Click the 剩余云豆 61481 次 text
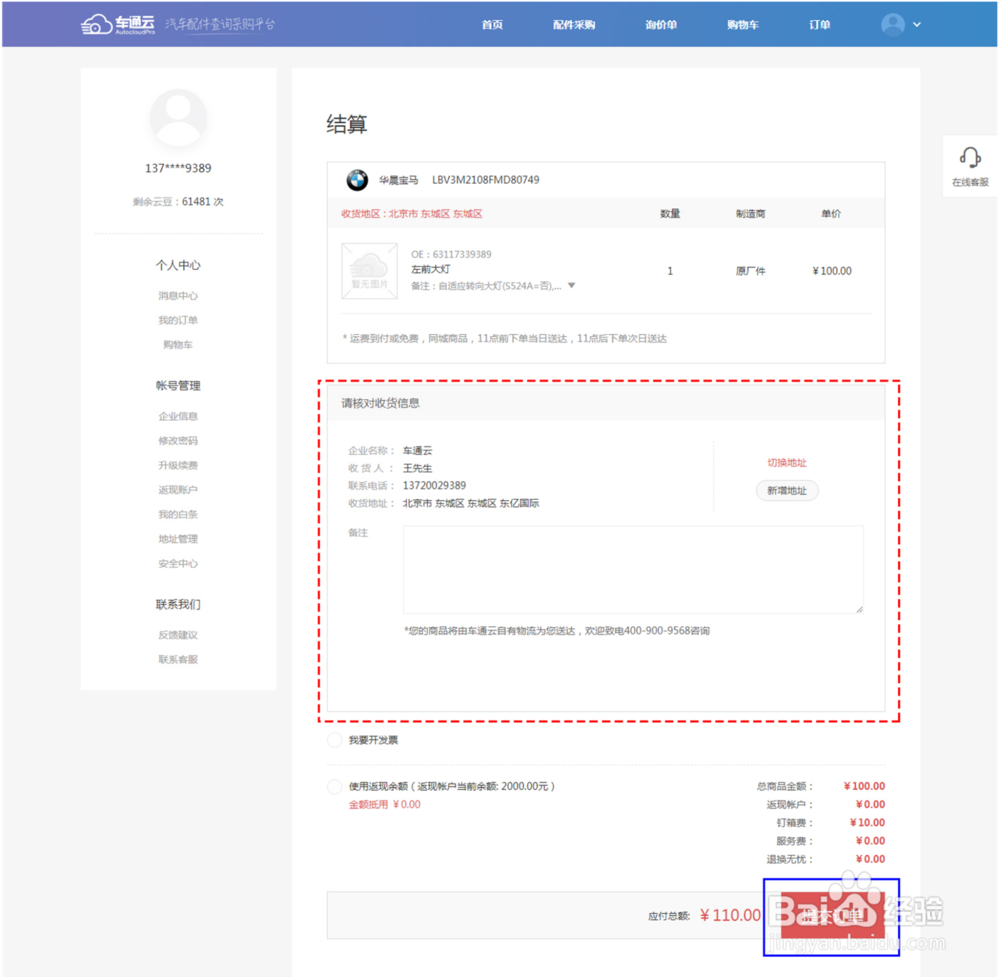 [178, 202]
